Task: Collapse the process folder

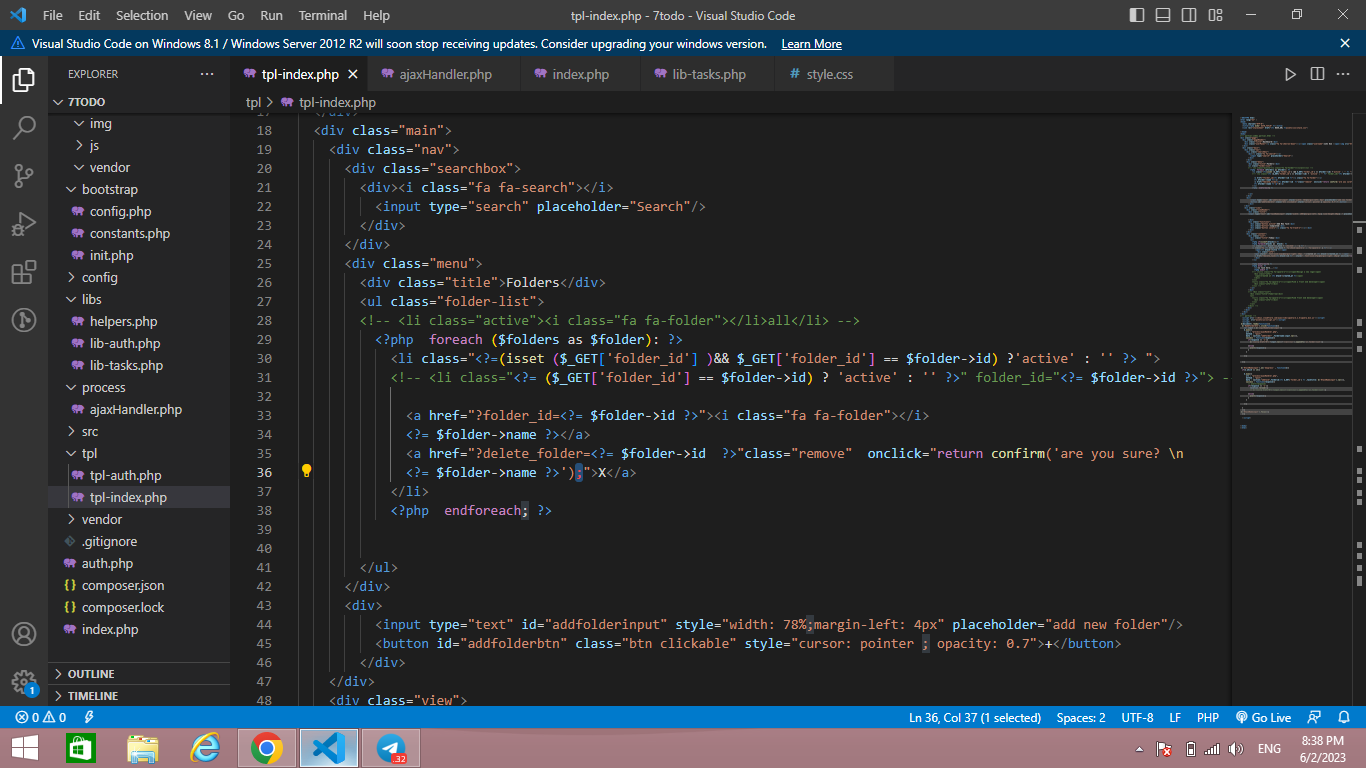Action: [141, 387]
